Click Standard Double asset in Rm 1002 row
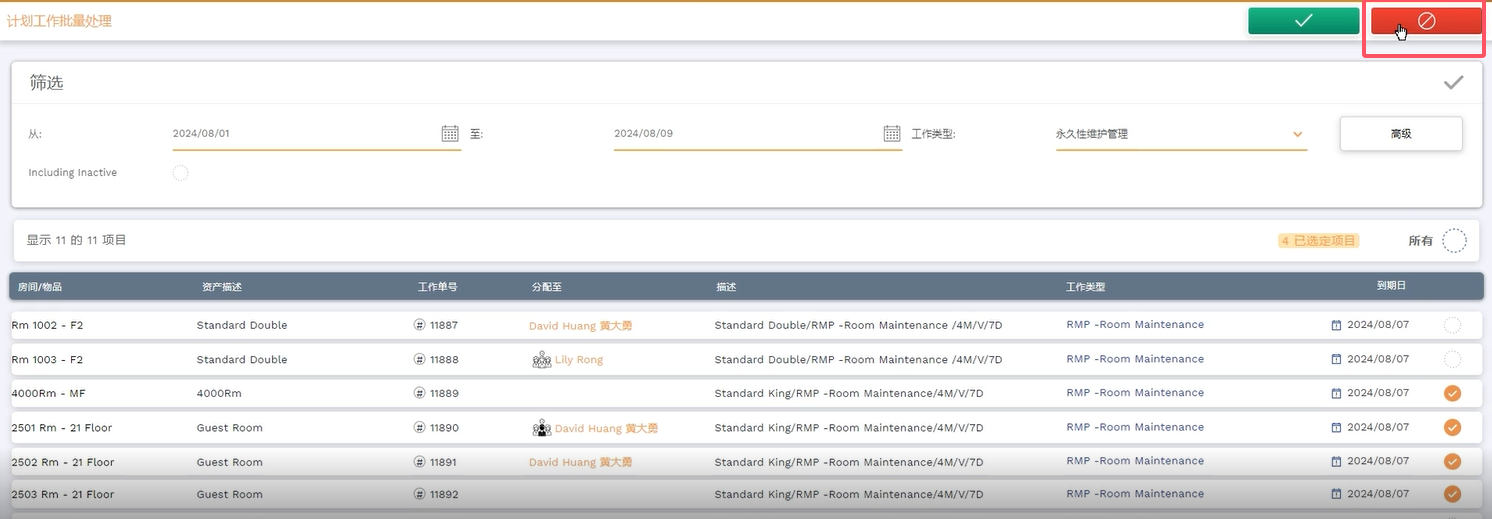Image resolution: width=1492 pixels, height=519 pixels. coord(242,325)
